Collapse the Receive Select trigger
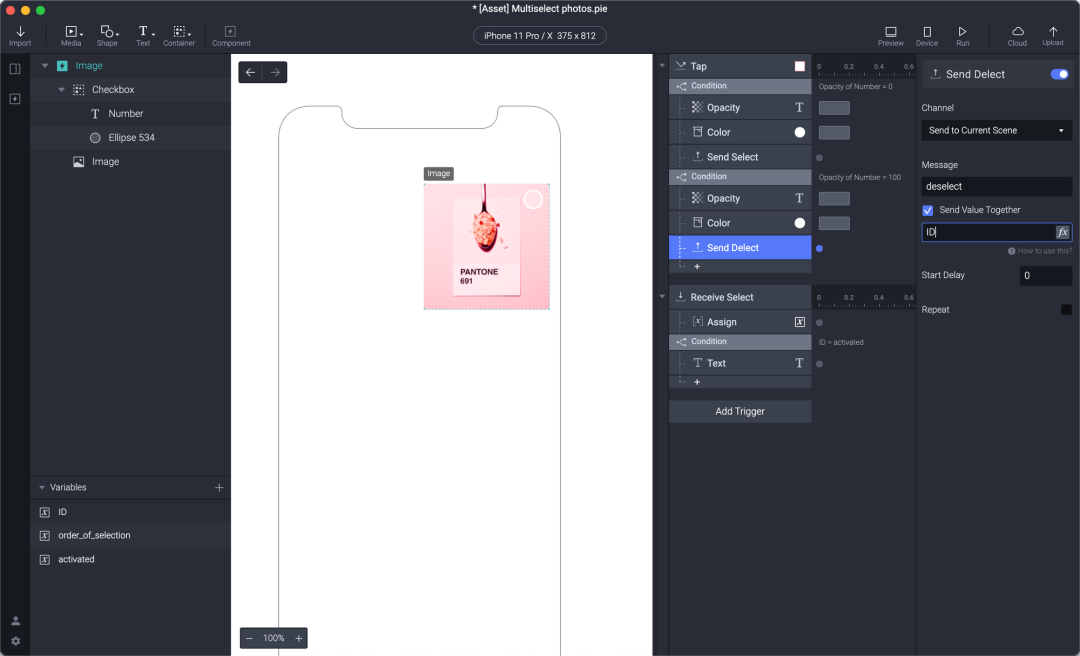This screenshot has width=1080, height=656. pos(662,297)
